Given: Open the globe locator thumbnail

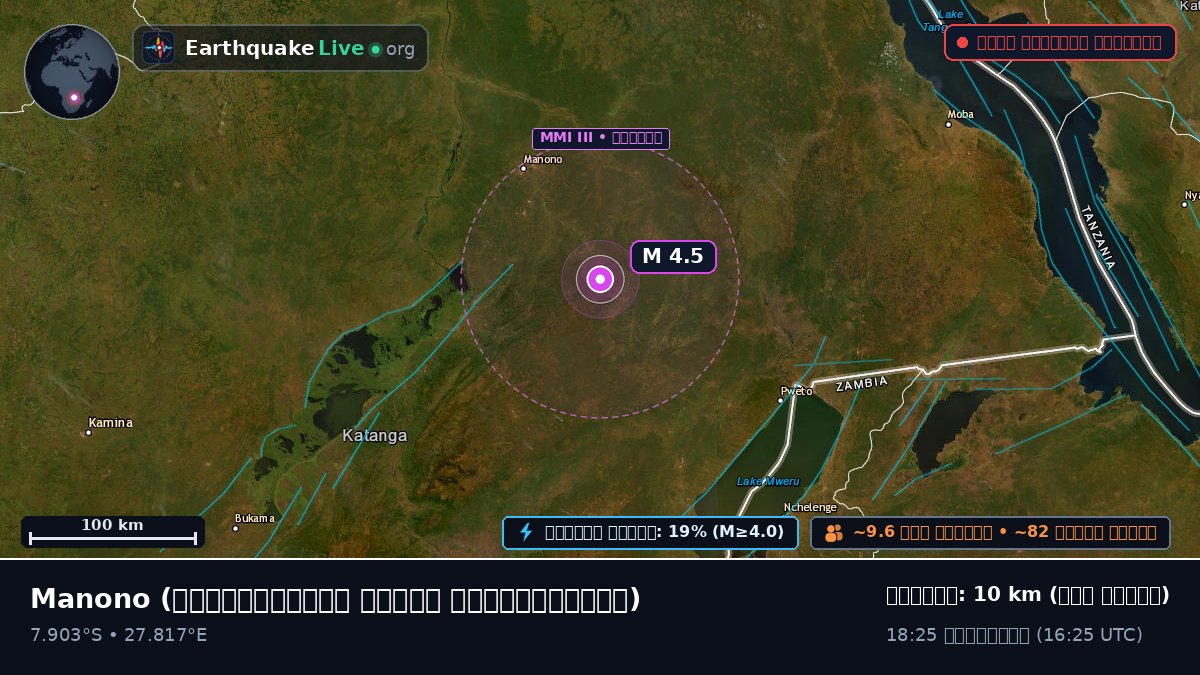Looking at the screenshot, I should (72, 72).
